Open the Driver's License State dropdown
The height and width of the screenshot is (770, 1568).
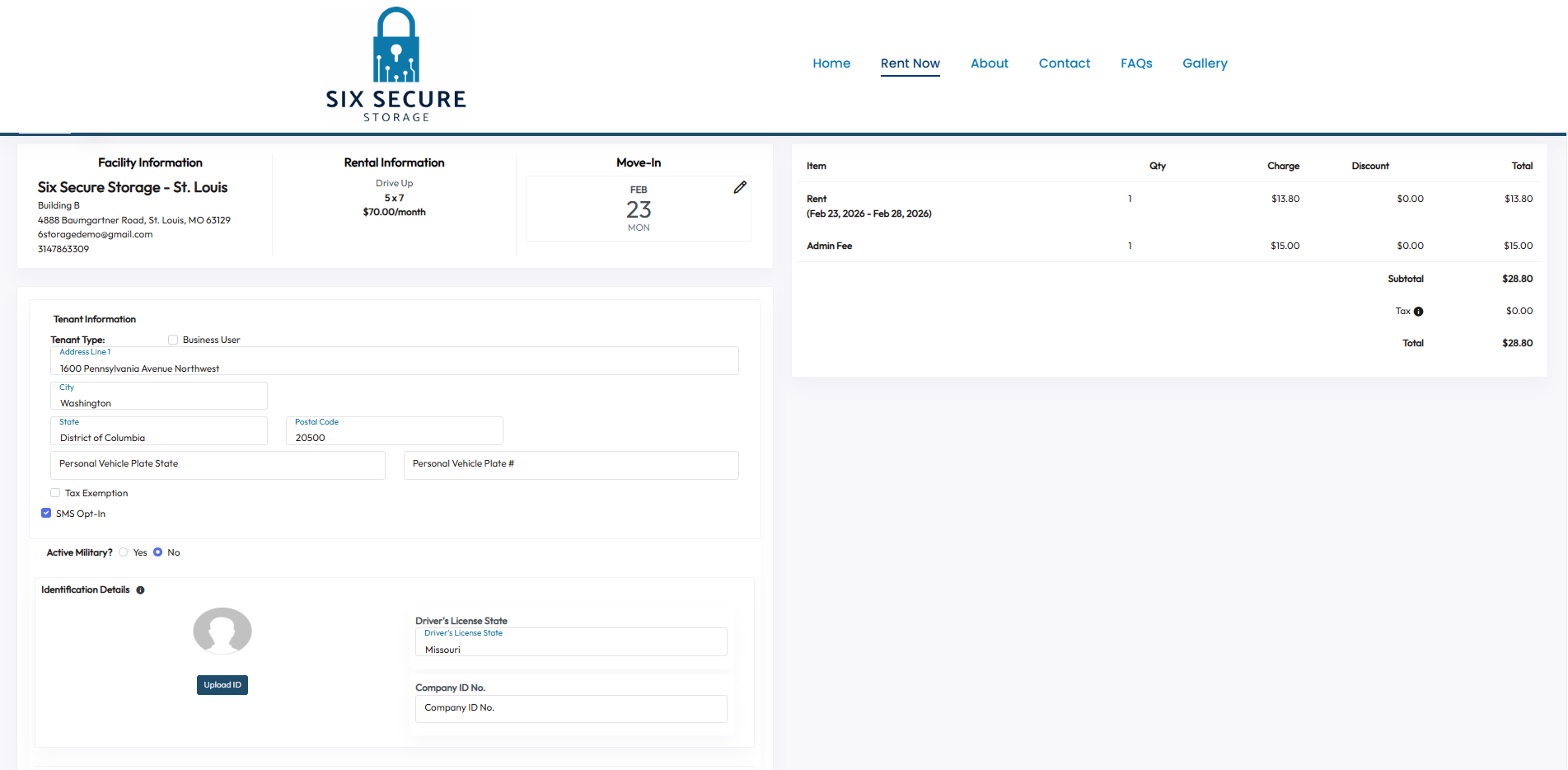pyautogui.click(x=571, y=643)
